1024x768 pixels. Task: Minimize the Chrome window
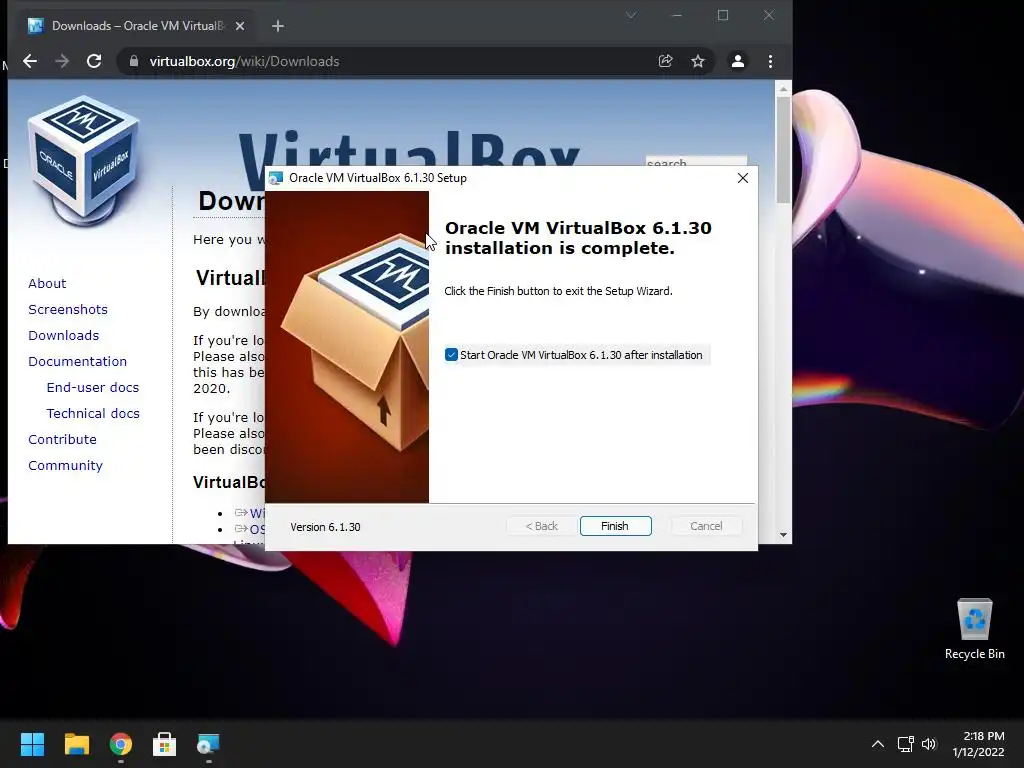(x=677, y=15)
